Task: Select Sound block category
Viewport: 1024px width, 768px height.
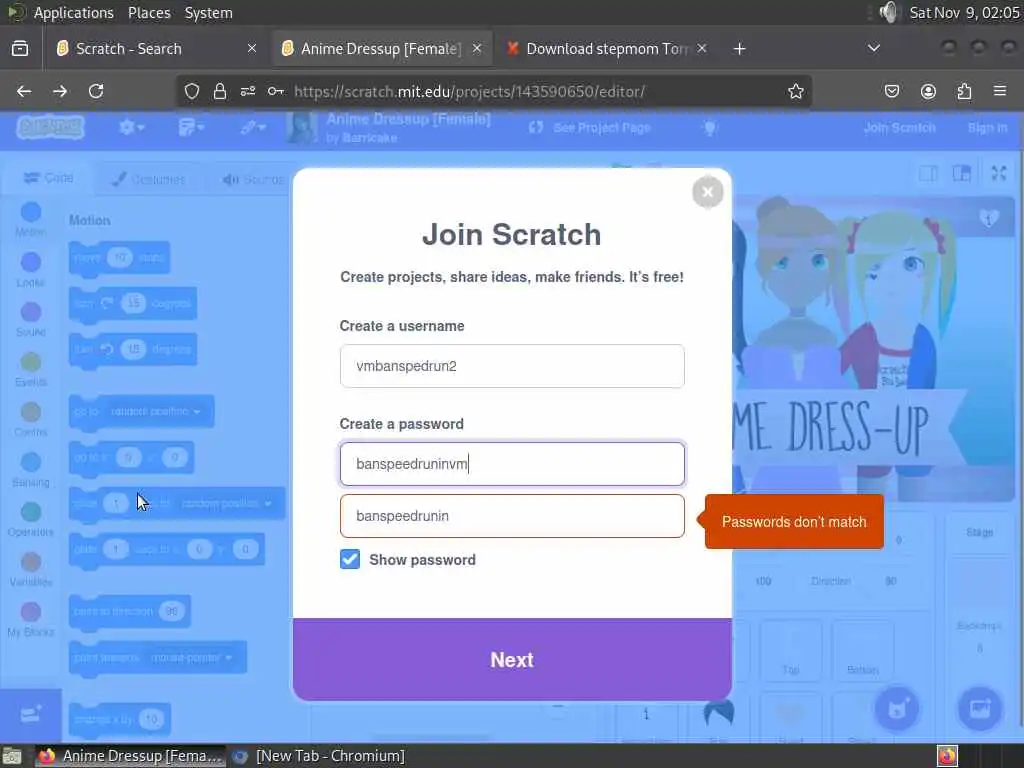Action: (31, 319)
